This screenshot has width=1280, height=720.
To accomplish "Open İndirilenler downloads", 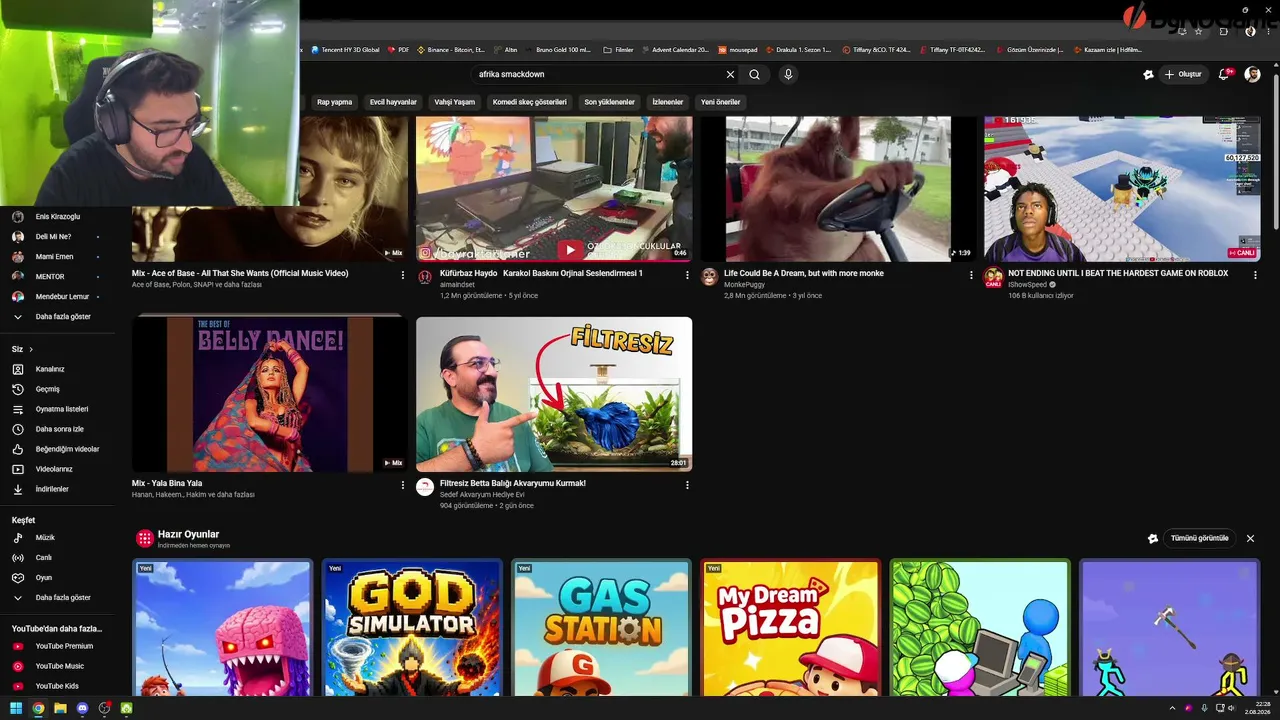I will coord(56,489).
